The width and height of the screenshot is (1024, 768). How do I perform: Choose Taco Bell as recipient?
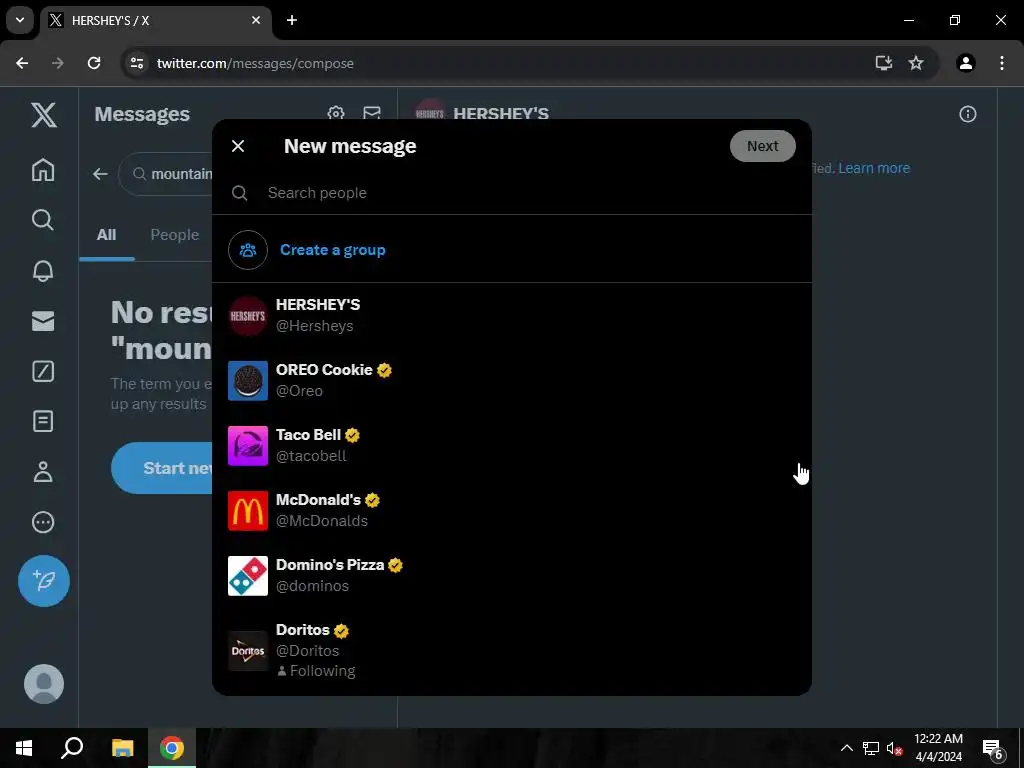pyautogui.click(x=512, y=445)
